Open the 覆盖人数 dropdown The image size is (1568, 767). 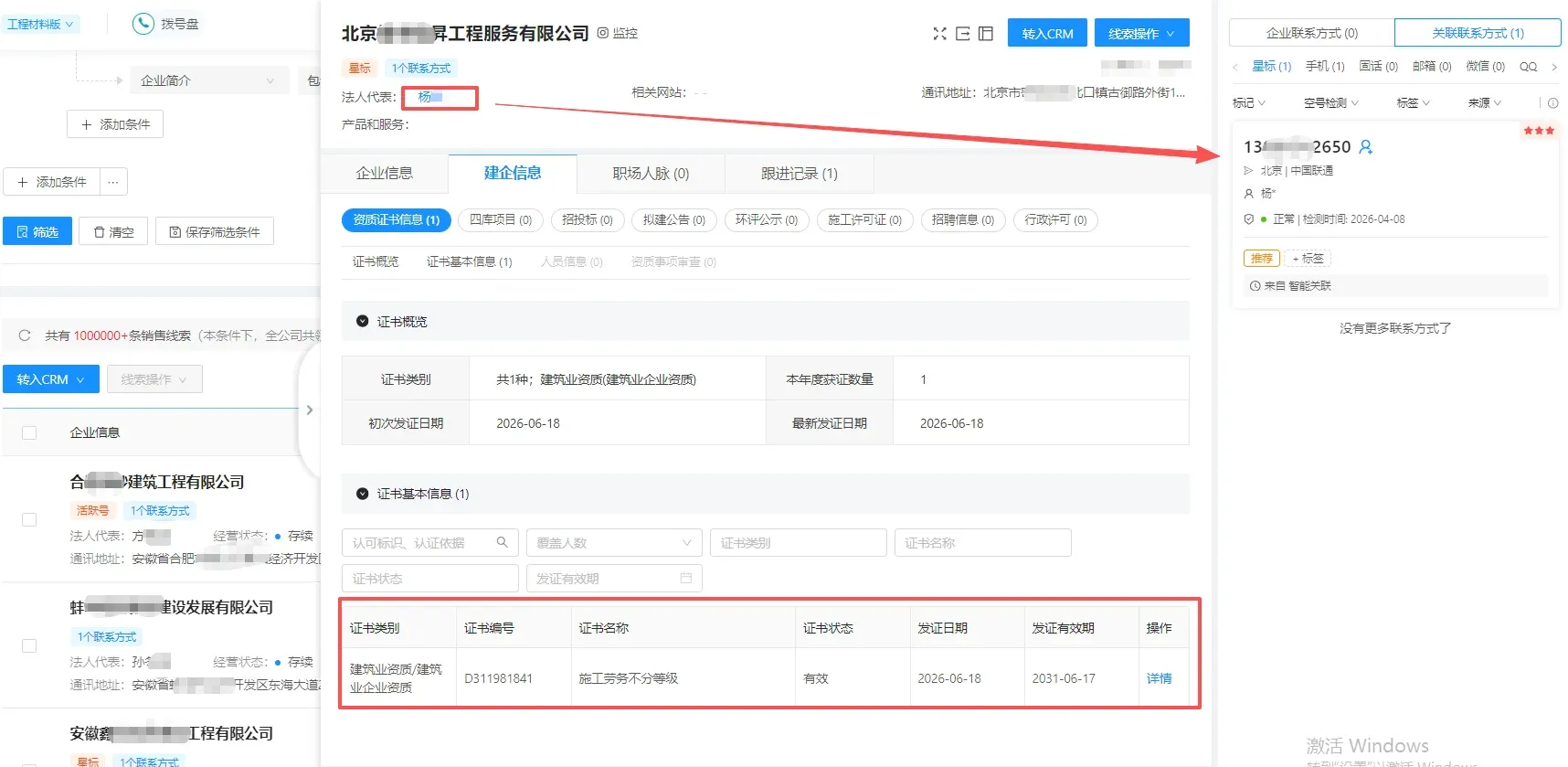click(x=614, y=543)
